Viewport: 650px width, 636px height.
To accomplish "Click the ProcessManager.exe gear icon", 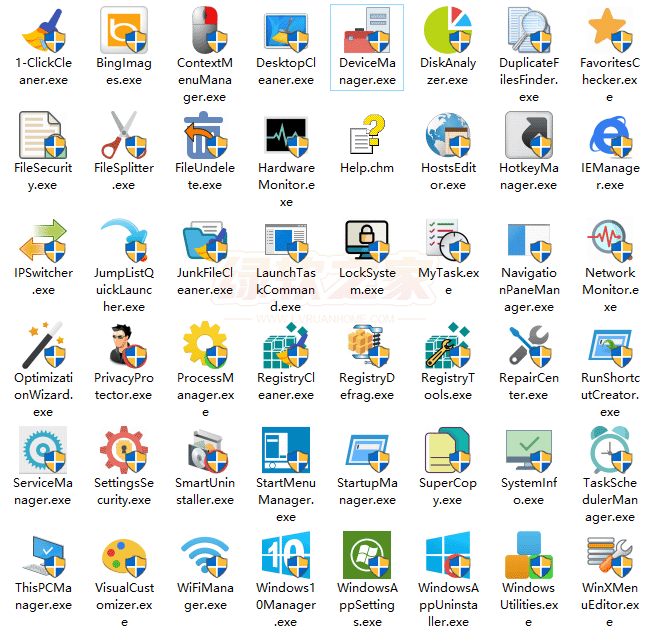I will coord(204,345).
